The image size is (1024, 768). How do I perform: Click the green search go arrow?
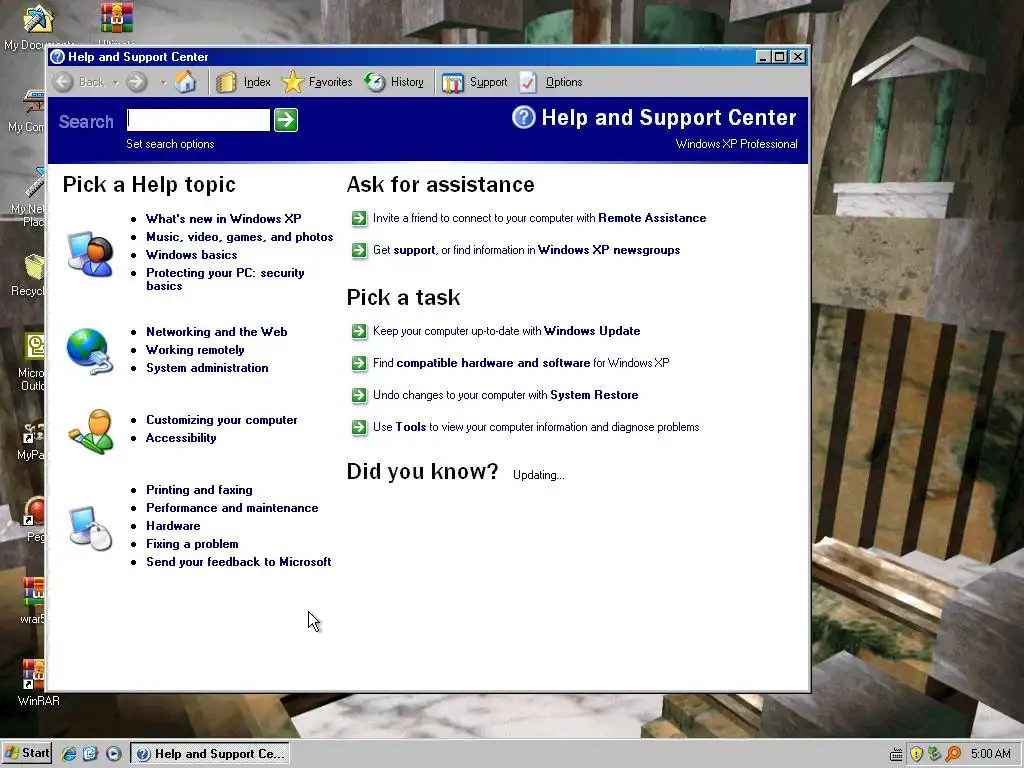(x=286, y=120)
